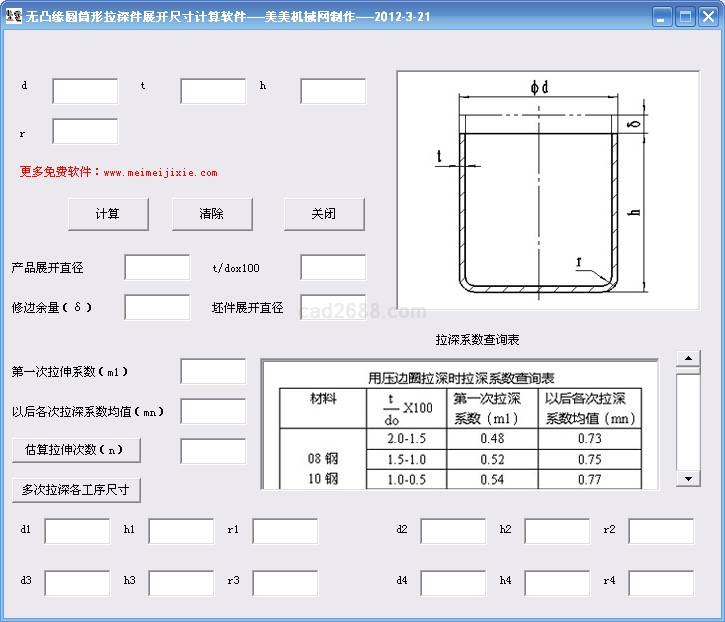Open the www.meimeijixie.com link

pyautogui.click(x=160, y=172)
